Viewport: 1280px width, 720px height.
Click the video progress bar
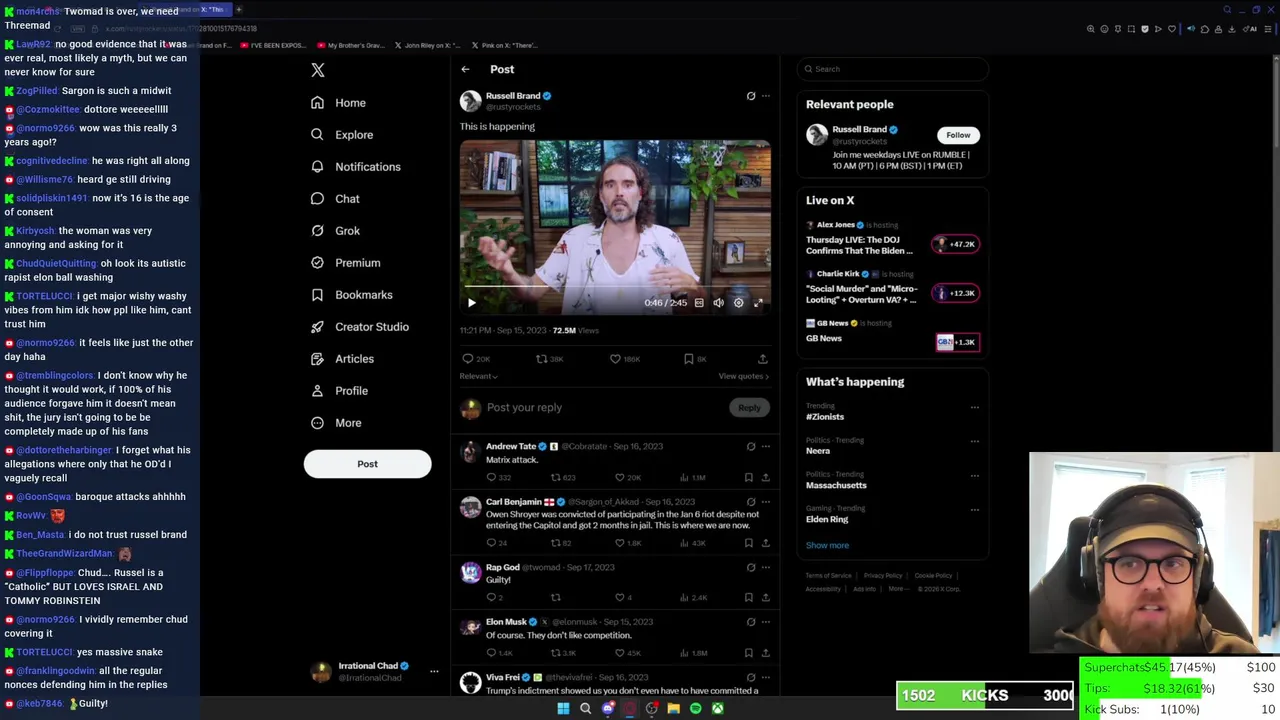[x=615, y=288]
